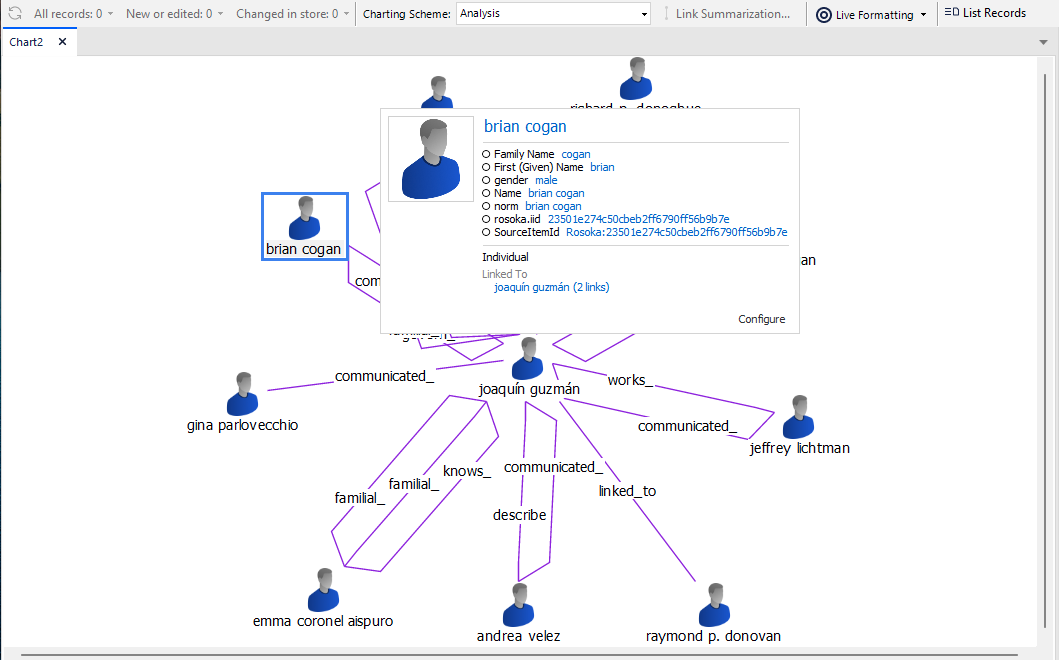1059x660 pixels.
Task: Click the knows_ link label
Action: (467, 471)
